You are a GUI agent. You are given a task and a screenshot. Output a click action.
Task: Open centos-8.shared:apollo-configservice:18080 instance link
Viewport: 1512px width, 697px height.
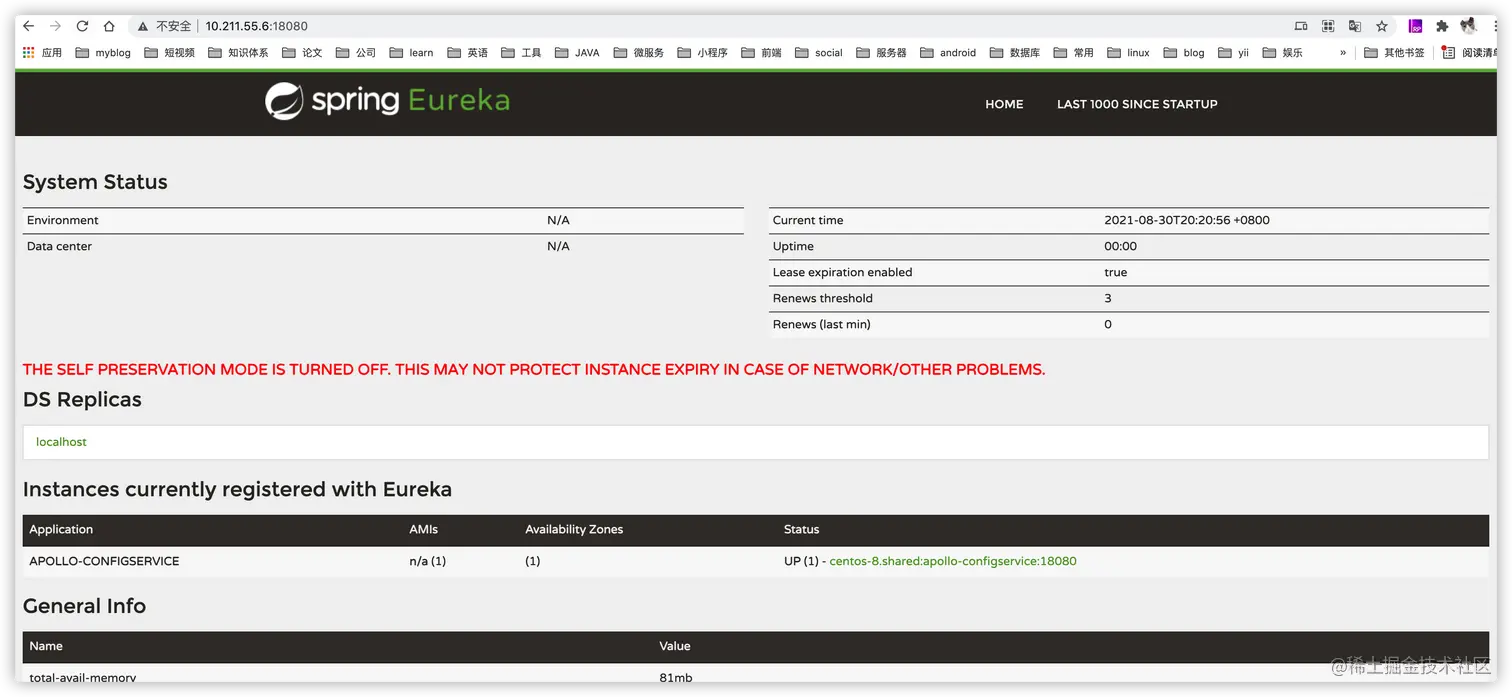[x=953, y=561]
